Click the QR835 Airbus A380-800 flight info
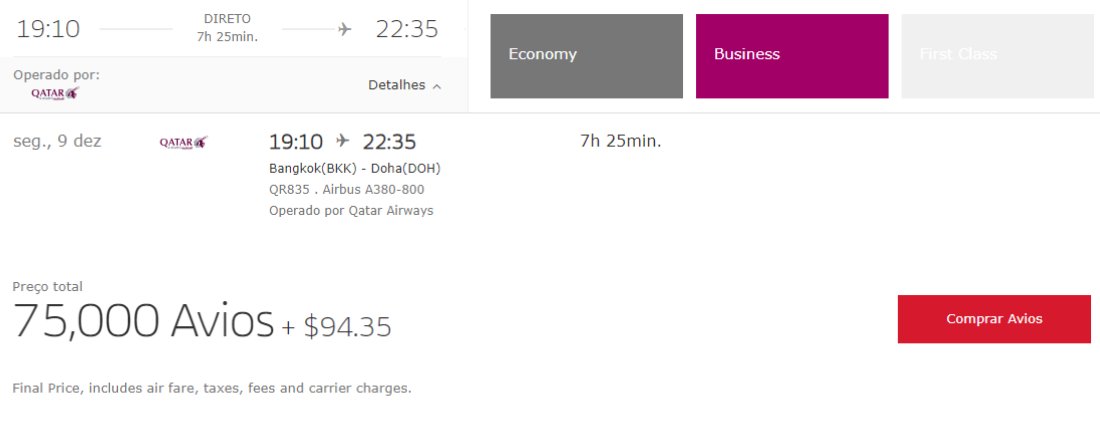1100x446 pixels. point(347,189)
